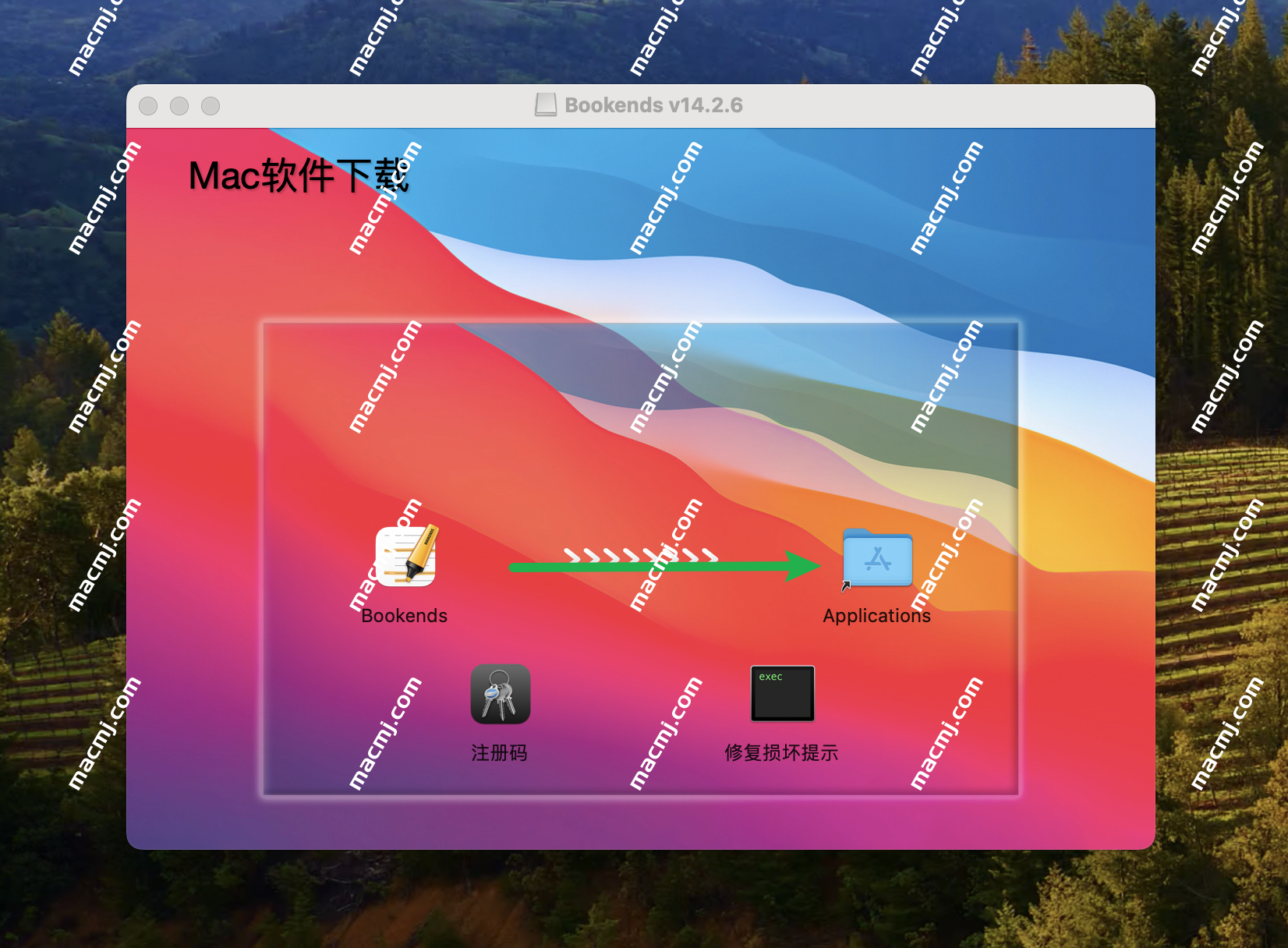
Task: Open the Applications folder shortcut
Action: (877, 557)
